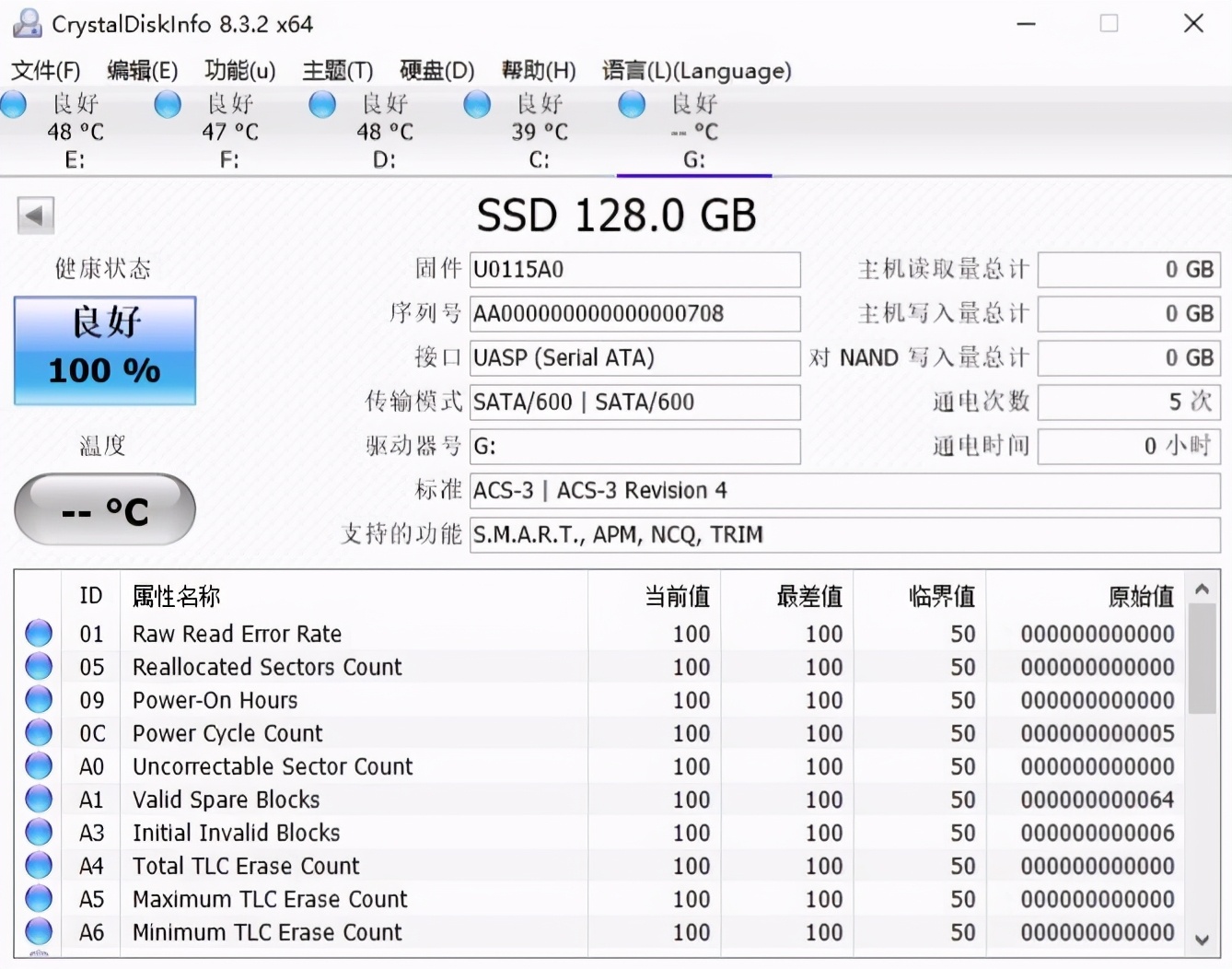
Task: Open the 功能(u) menu
Action: click(x=239, y=71)
